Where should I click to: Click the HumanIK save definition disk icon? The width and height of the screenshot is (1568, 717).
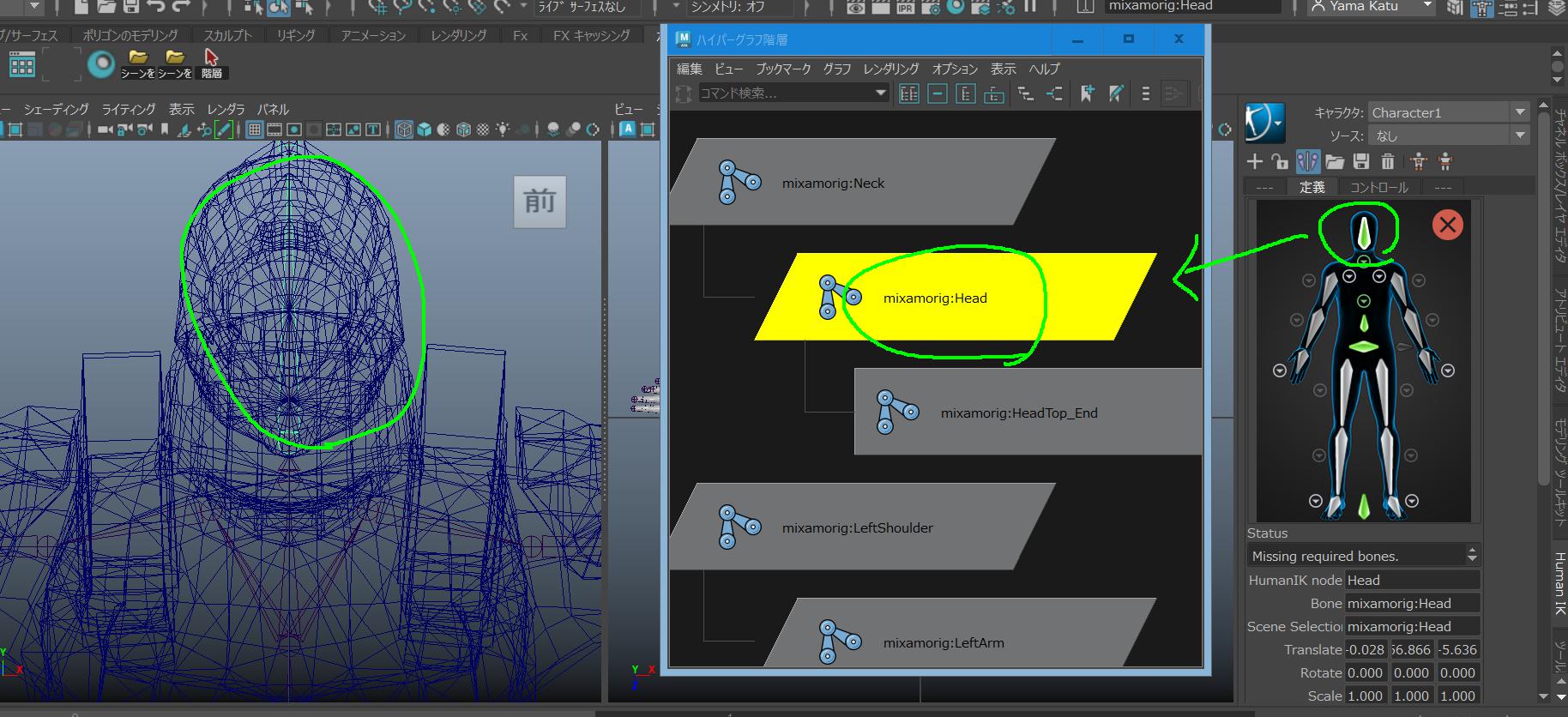click(x=1360, y=161)
